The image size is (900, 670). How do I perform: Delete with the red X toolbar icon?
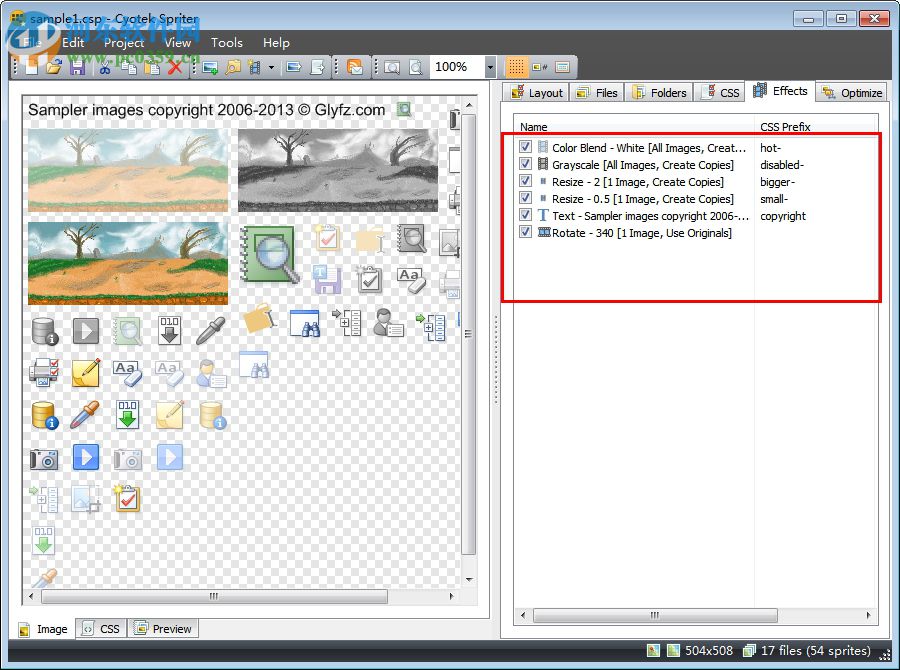(174, 67)
